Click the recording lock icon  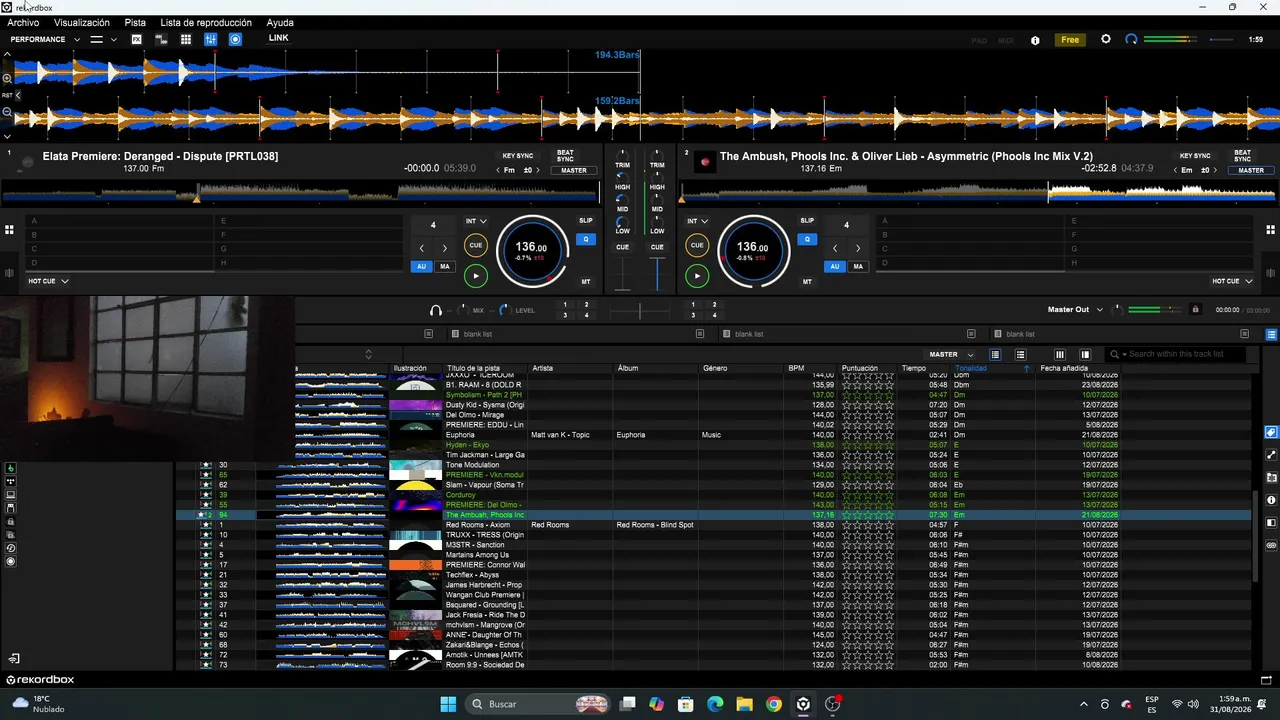pos(1195,310)
